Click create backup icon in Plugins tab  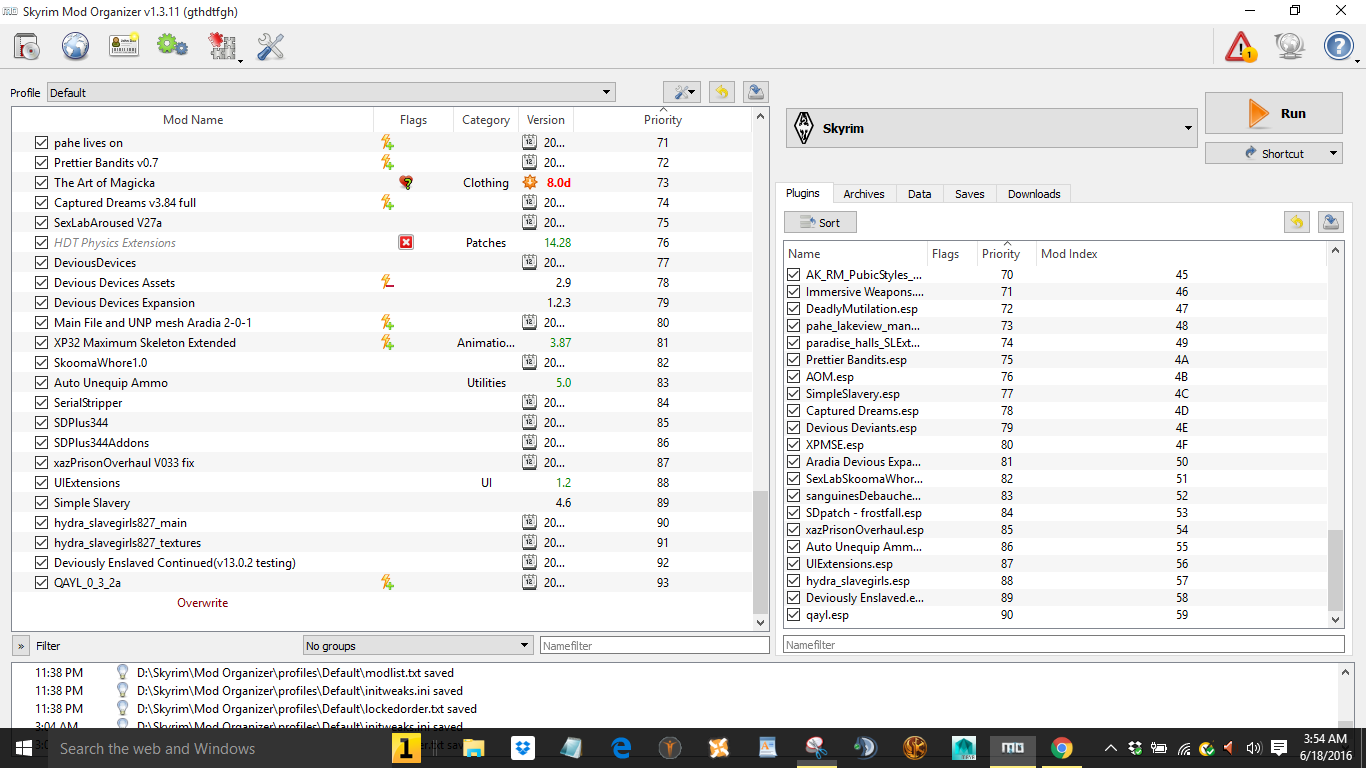coord(1331,222)
